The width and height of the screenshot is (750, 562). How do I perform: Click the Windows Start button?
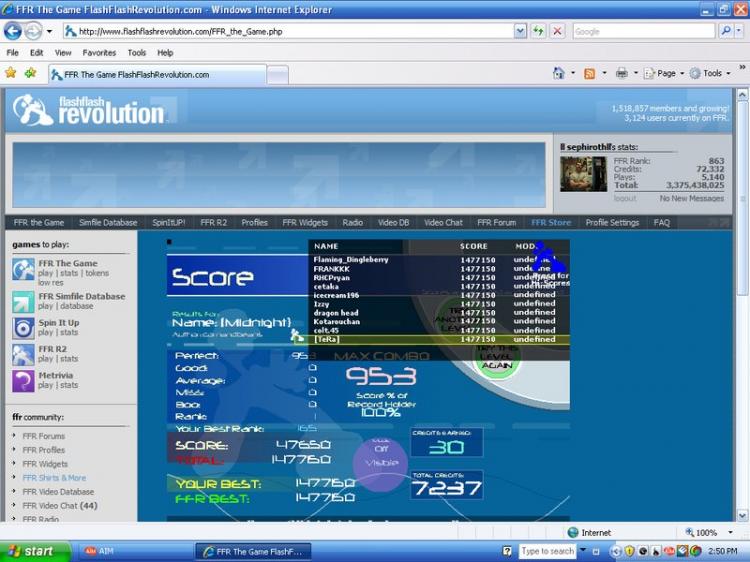pyautogui.click(x=35, y=551)
